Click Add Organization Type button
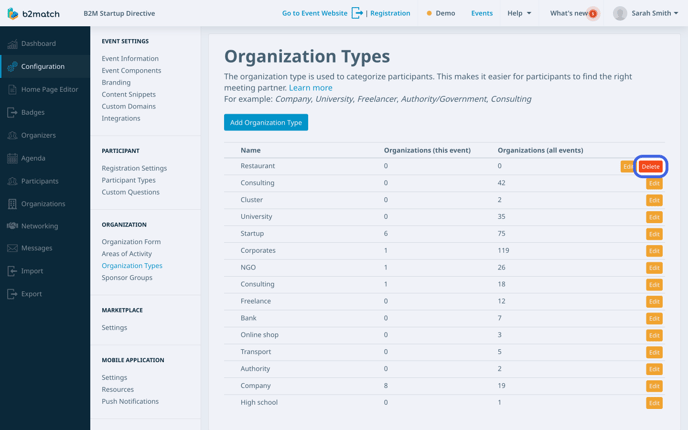688x430 pixels. (266, 122)
